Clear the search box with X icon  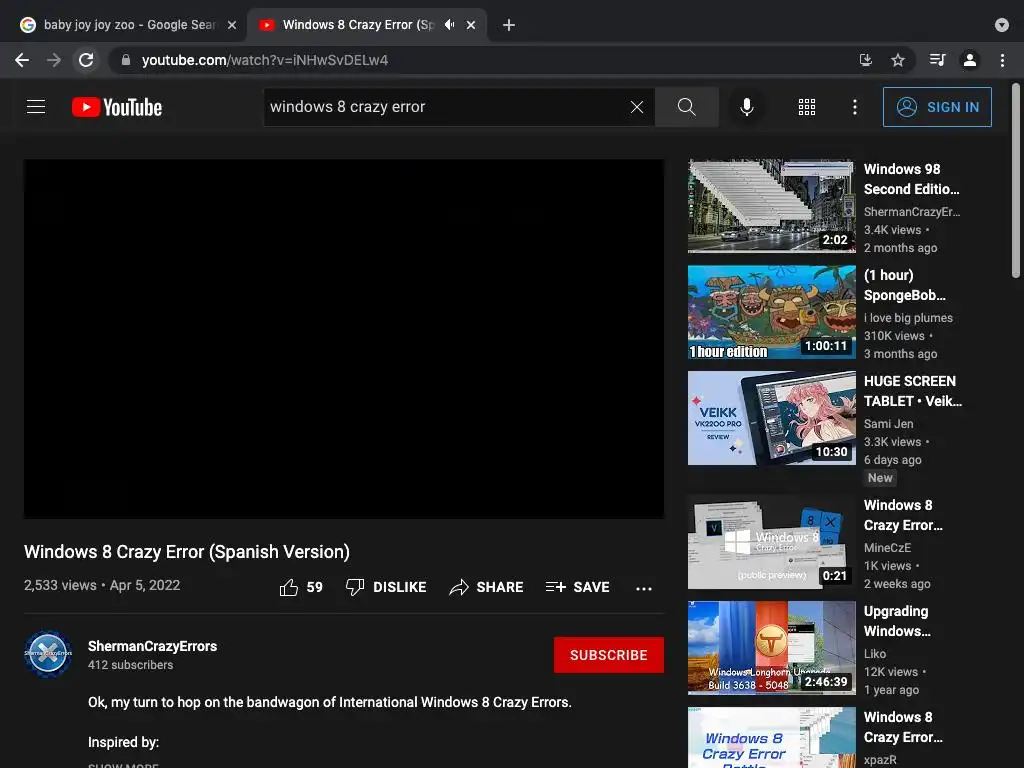tap(637, 107)
